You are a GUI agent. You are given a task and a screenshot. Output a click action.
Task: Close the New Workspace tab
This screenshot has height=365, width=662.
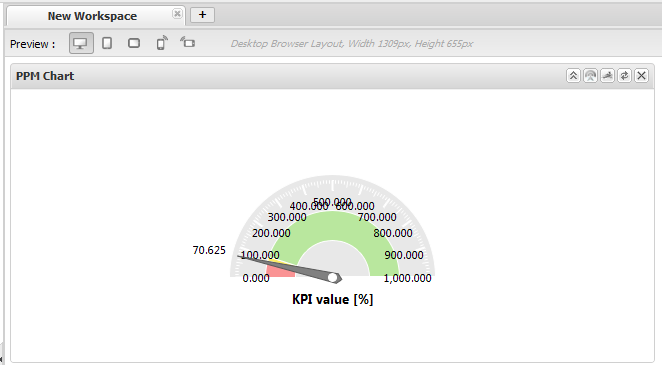[x=177, y=14]
